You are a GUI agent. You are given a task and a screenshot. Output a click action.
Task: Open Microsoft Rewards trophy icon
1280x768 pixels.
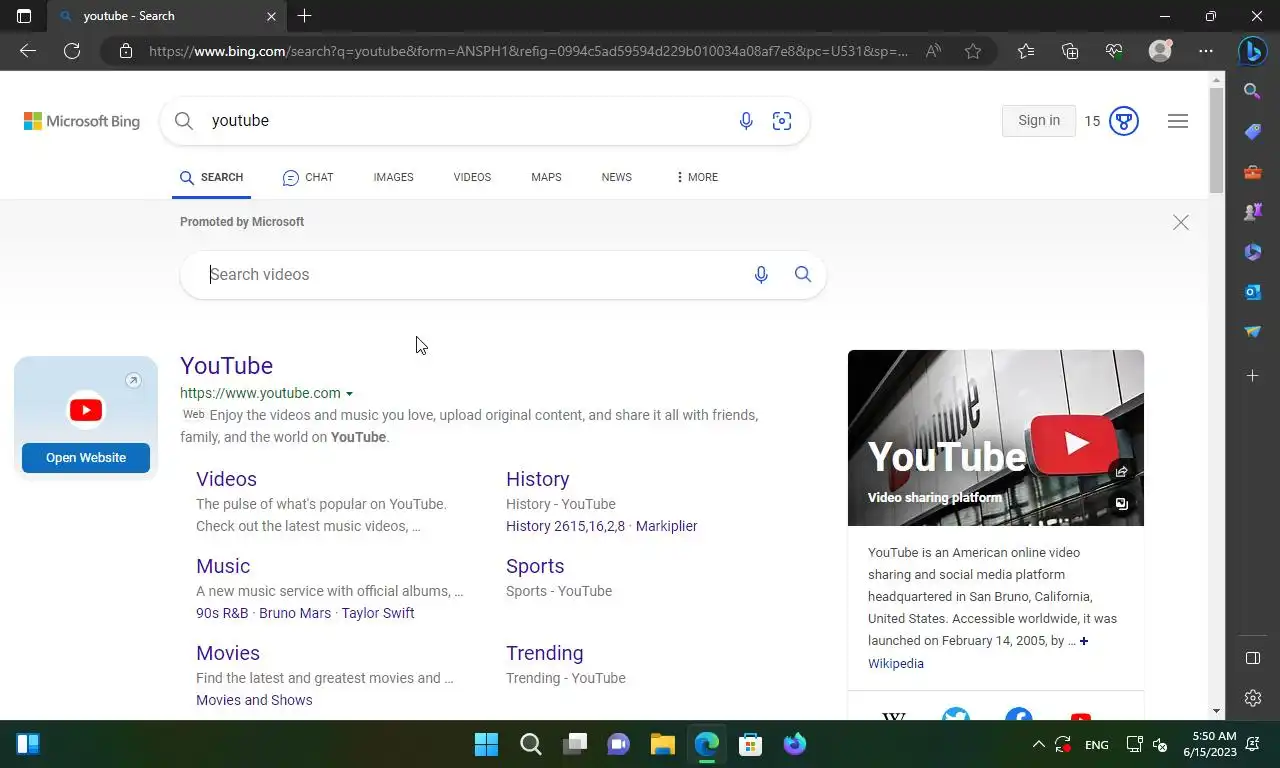tap(1124, 121)
